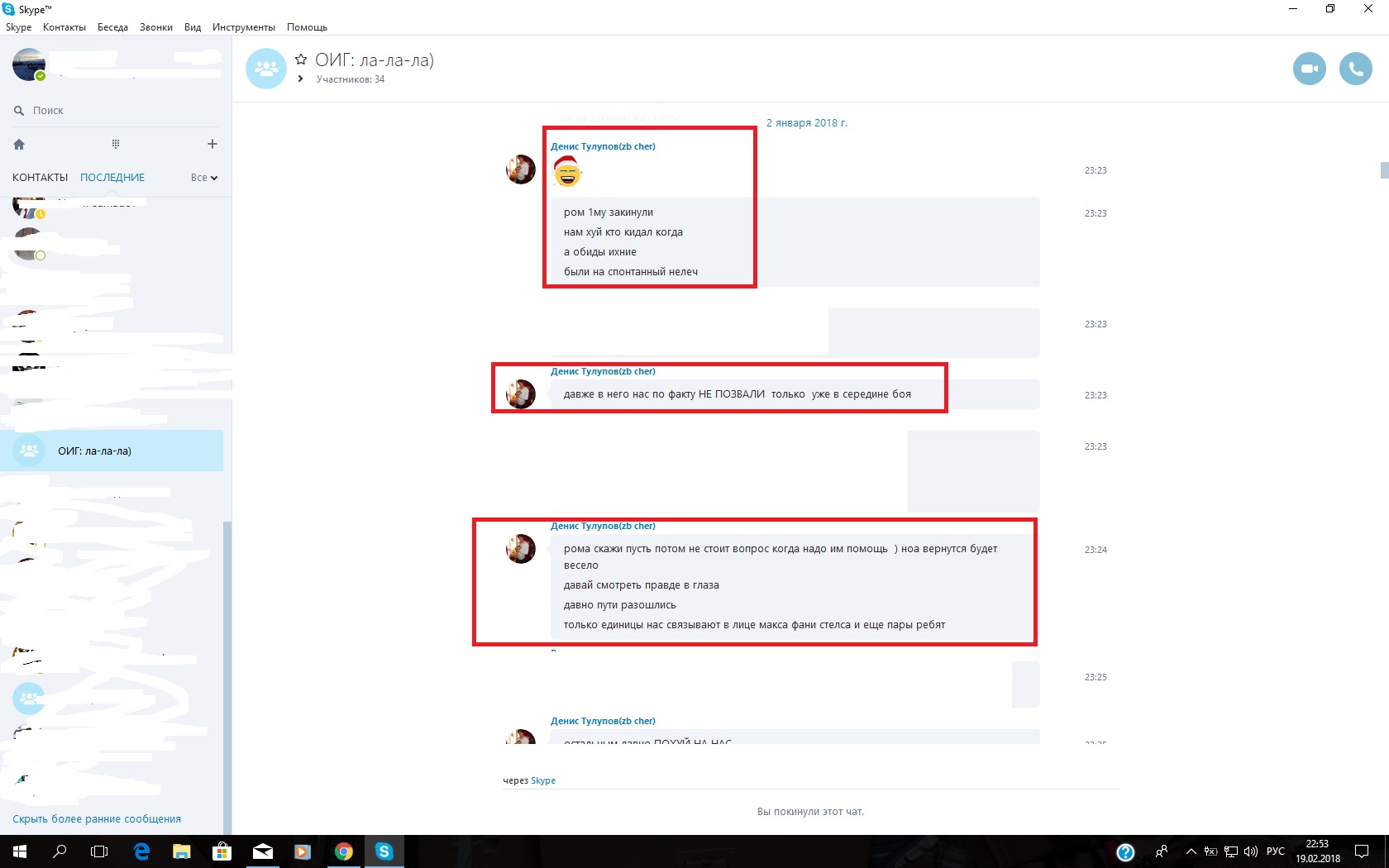
Task: Click sender name above ром 1му закинули
Action: pyautogui.click(x=603, y=146)
